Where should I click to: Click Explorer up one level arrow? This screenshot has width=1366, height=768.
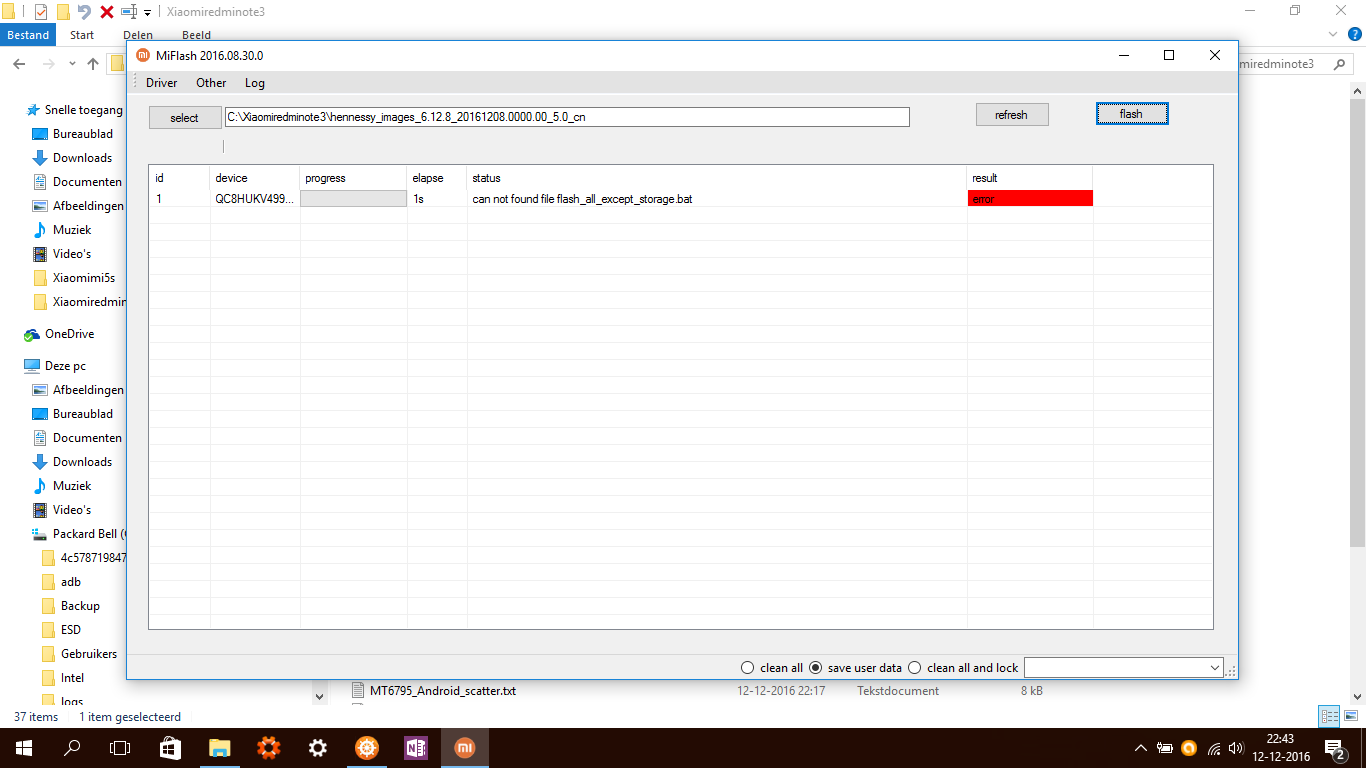click(93, 64)
